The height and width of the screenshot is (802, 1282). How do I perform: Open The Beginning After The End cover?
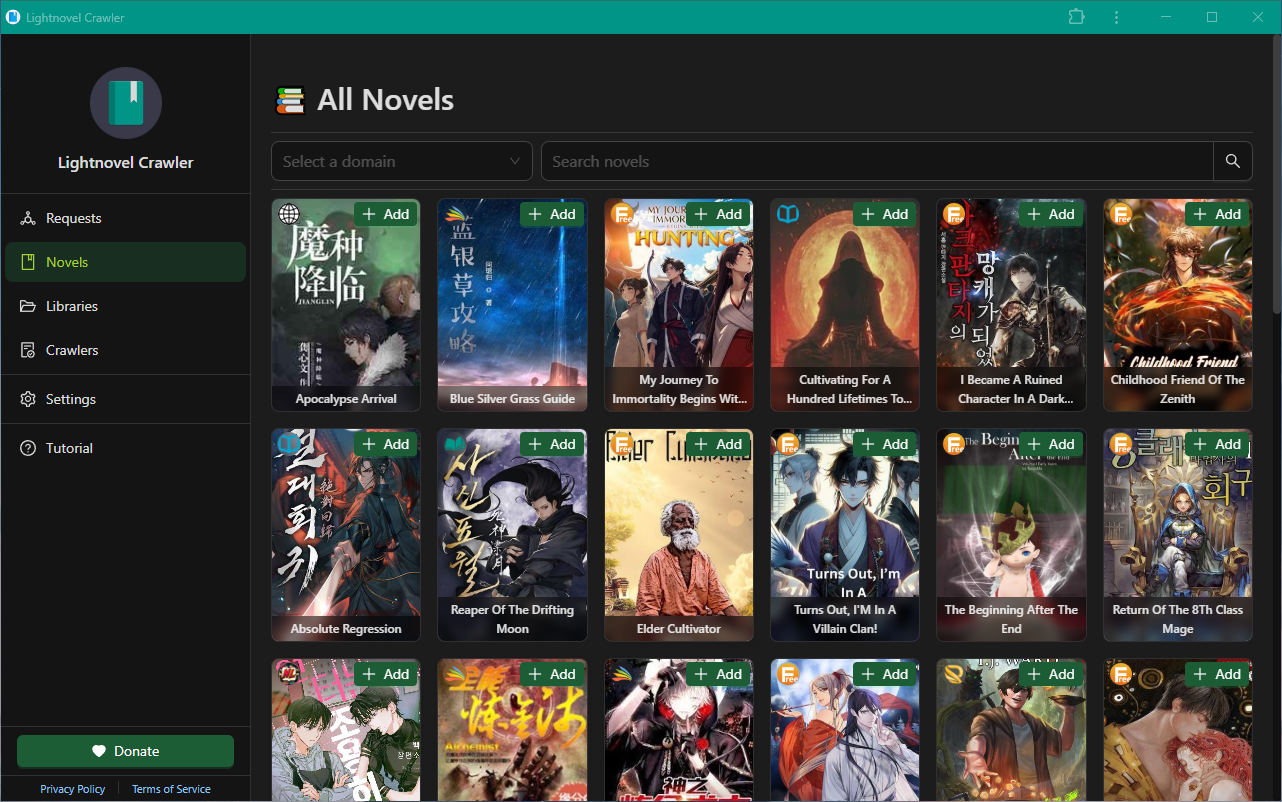[x=1011, y=535]
